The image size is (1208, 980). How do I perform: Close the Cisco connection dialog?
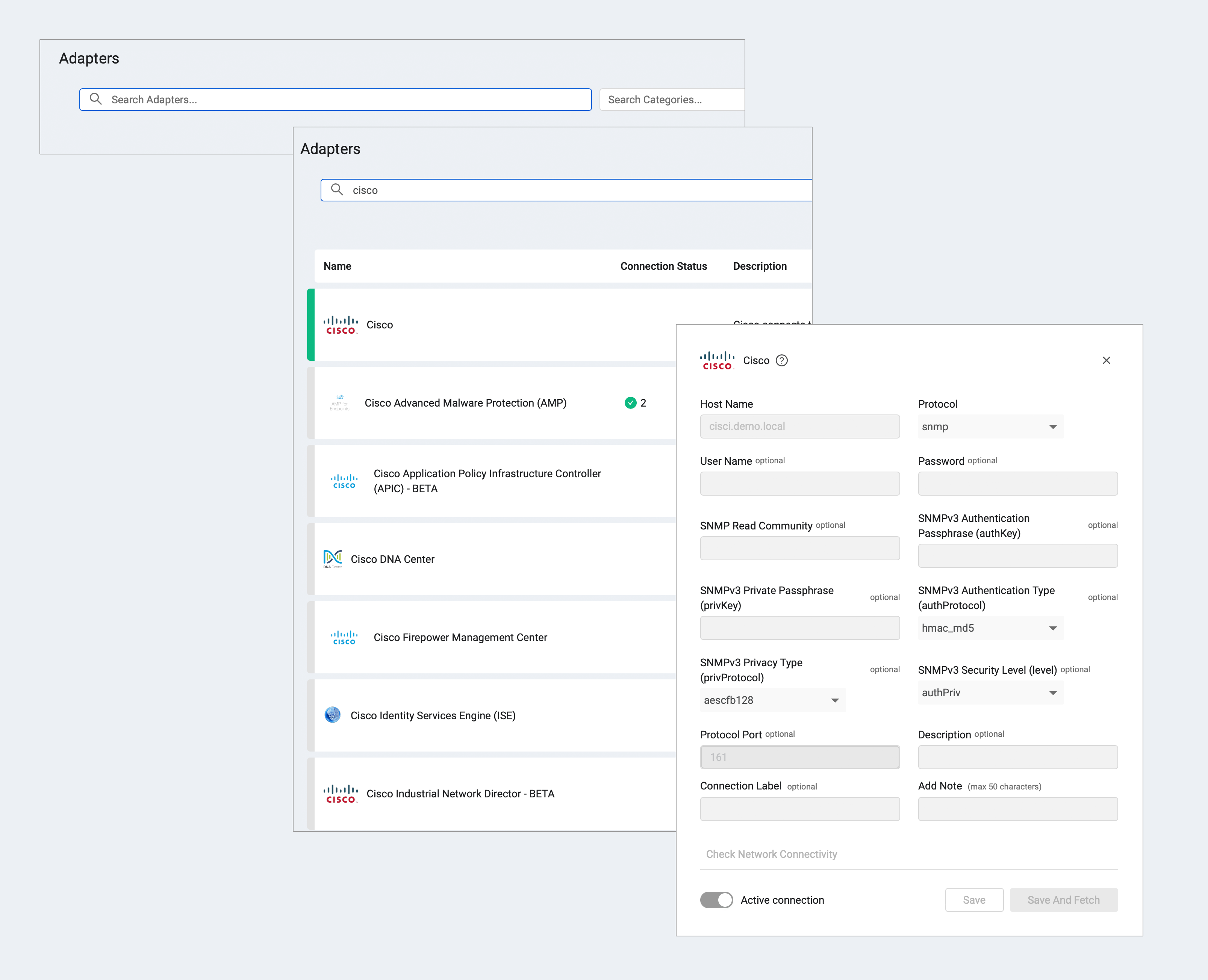1106,361
